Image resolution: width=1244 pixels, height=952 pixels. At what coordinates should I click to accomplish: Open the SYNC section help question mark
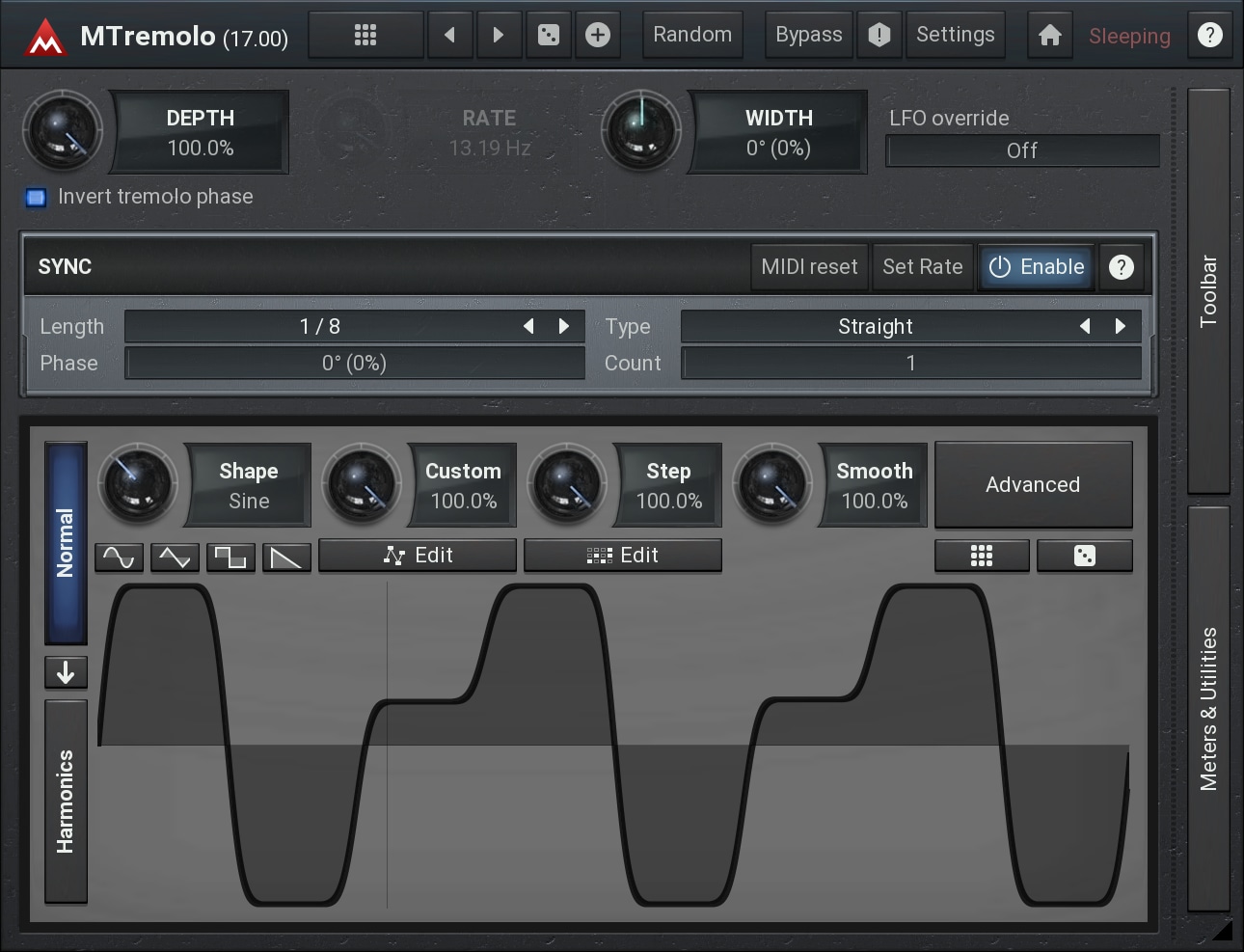[1121, 267]
